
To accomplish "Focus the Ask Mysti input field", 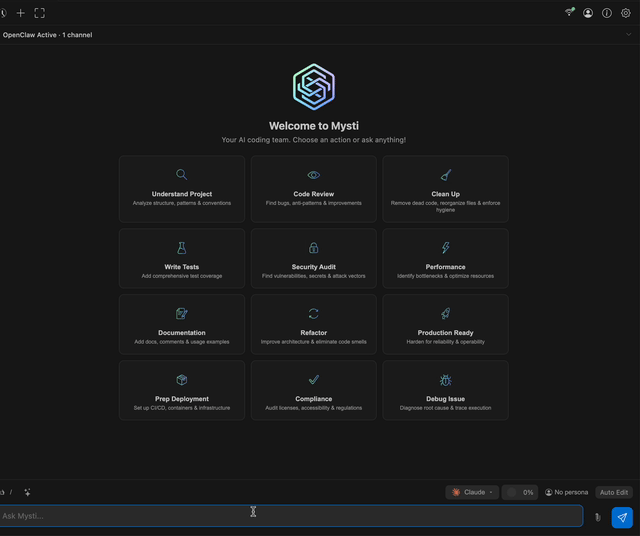I will pyautogui.click(x=290, y=516).
